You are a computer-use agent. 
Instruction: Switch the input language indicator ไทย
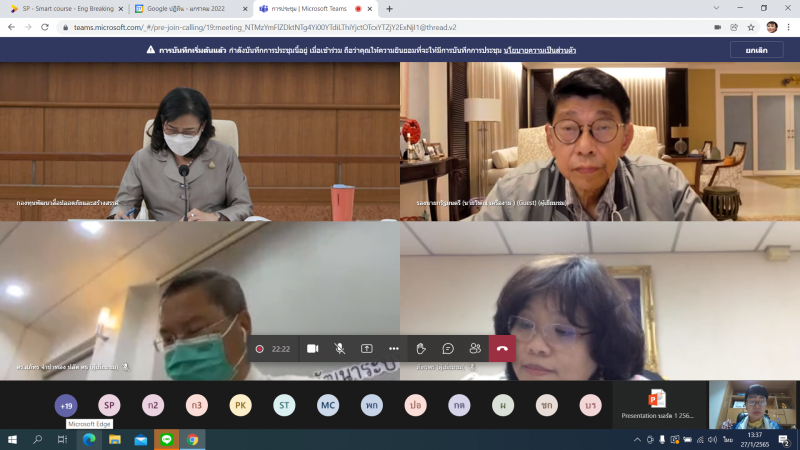tap(728, 440)
